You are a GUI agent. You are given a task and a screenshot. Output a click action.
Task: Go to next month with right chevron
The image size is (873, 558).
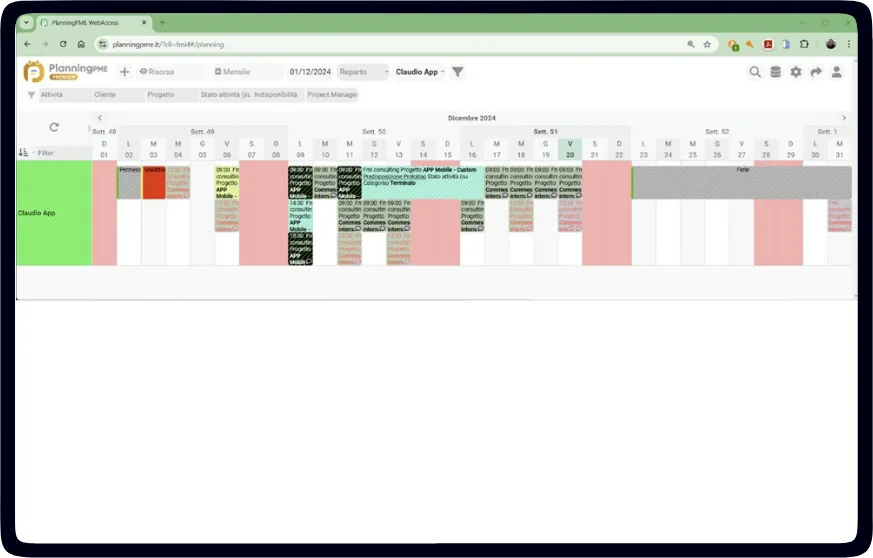[844, 118]
